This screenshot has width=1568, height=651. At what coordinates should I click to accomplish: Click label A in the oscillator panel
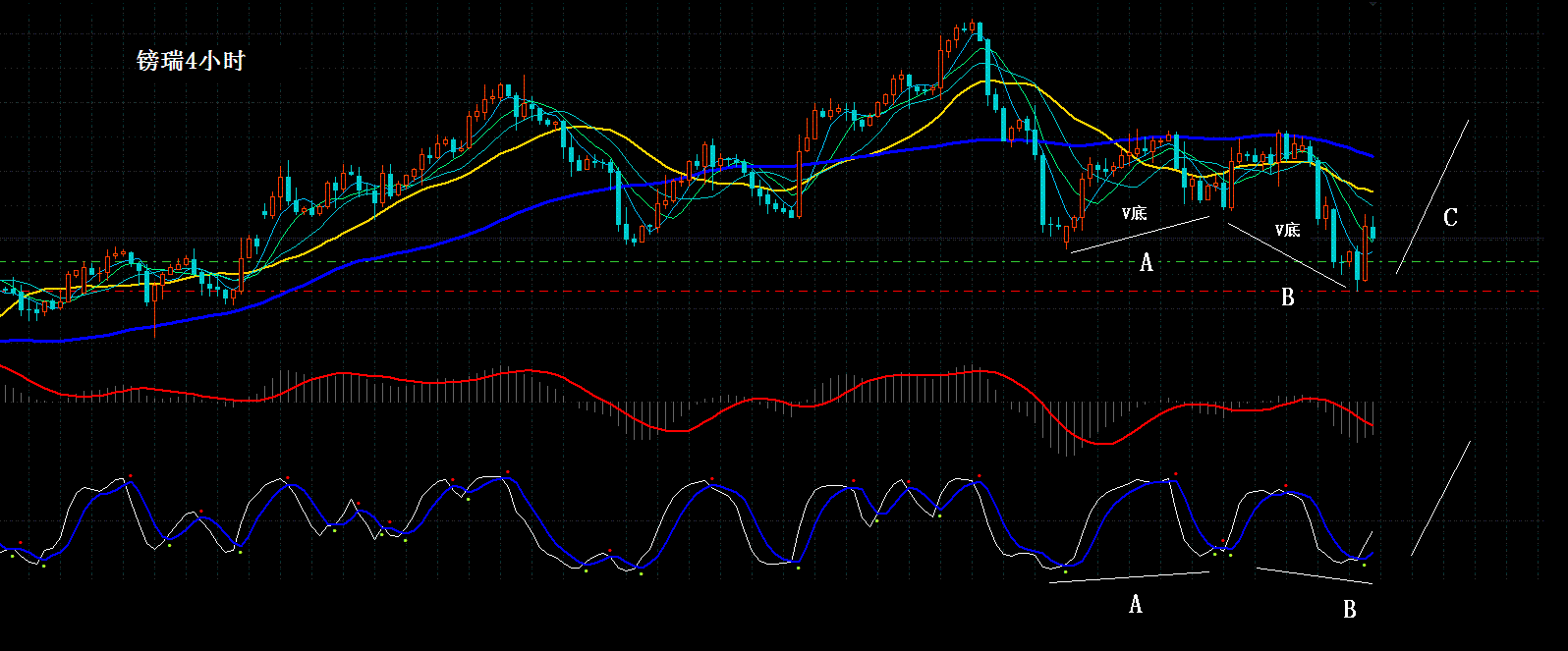[1136, 604]
